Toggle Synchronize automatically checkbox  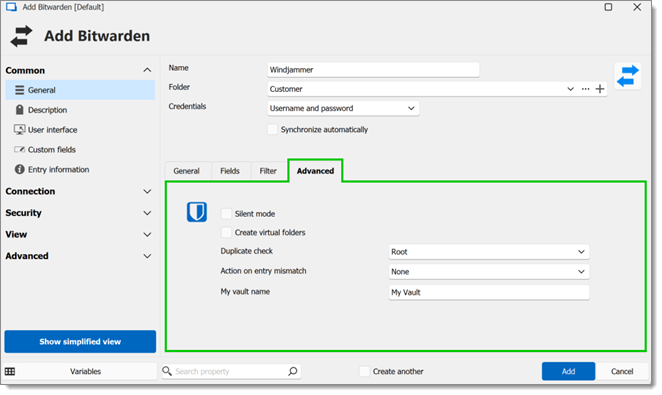tap(272, 129)
